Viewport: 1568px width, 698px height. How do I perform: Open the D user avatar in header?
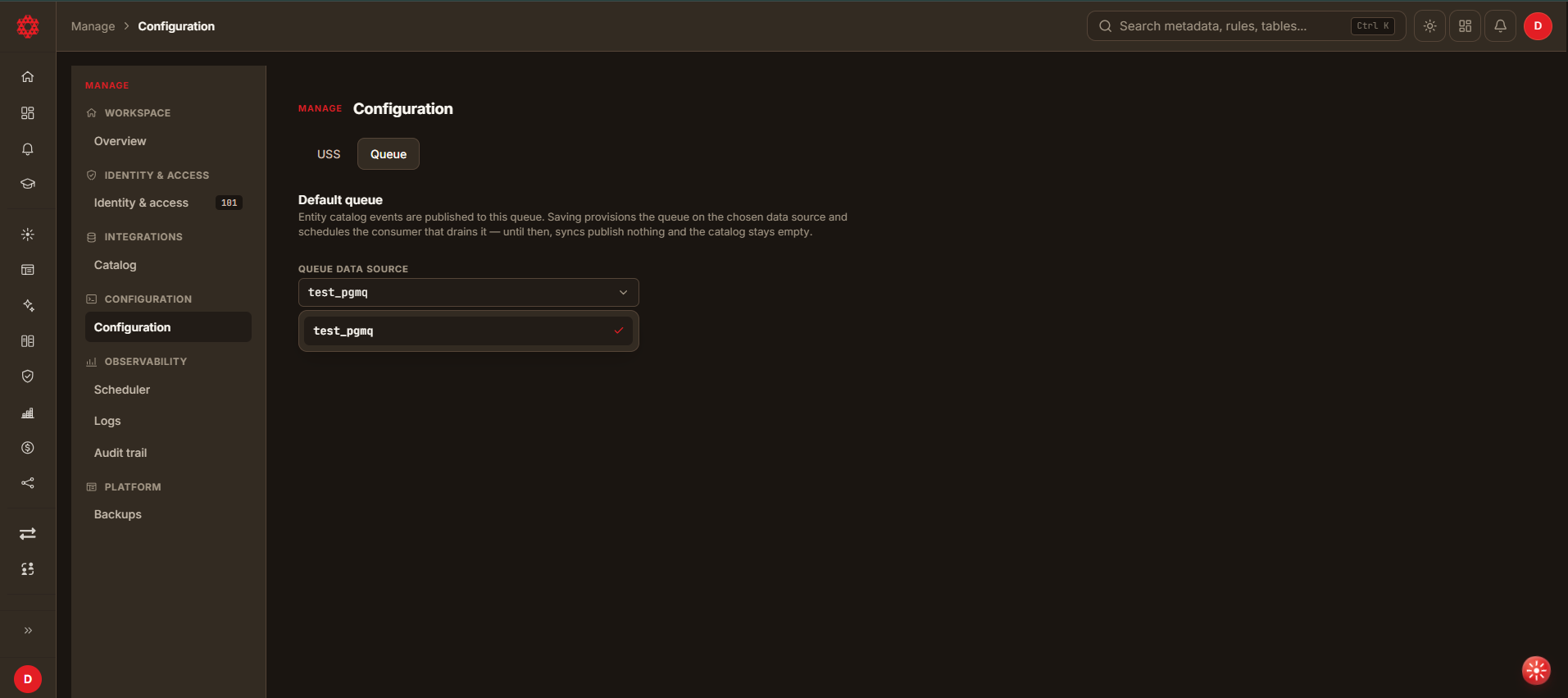click(x=1538, y=26)
